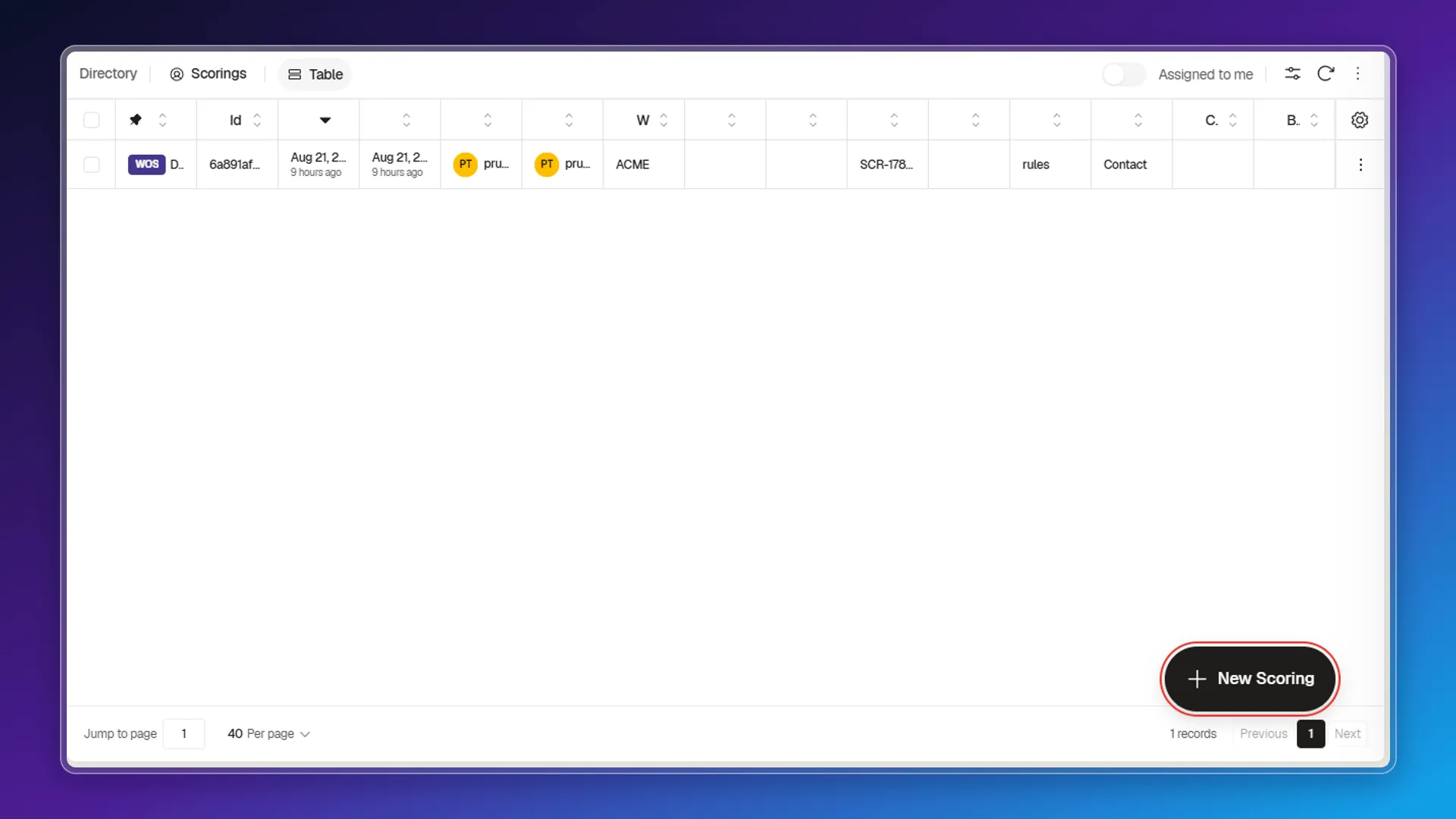Click the Next page button
The width and height of the screenshot is (1456, 819).
coord(1348,733)
